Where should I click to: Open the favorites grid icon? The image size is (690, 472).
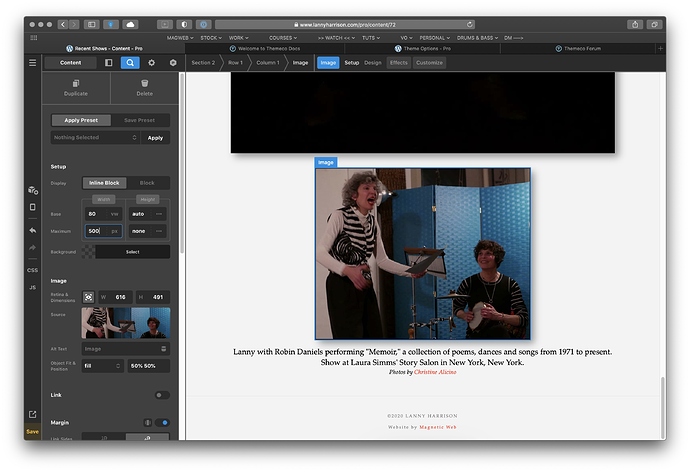(x=33, y=38)
